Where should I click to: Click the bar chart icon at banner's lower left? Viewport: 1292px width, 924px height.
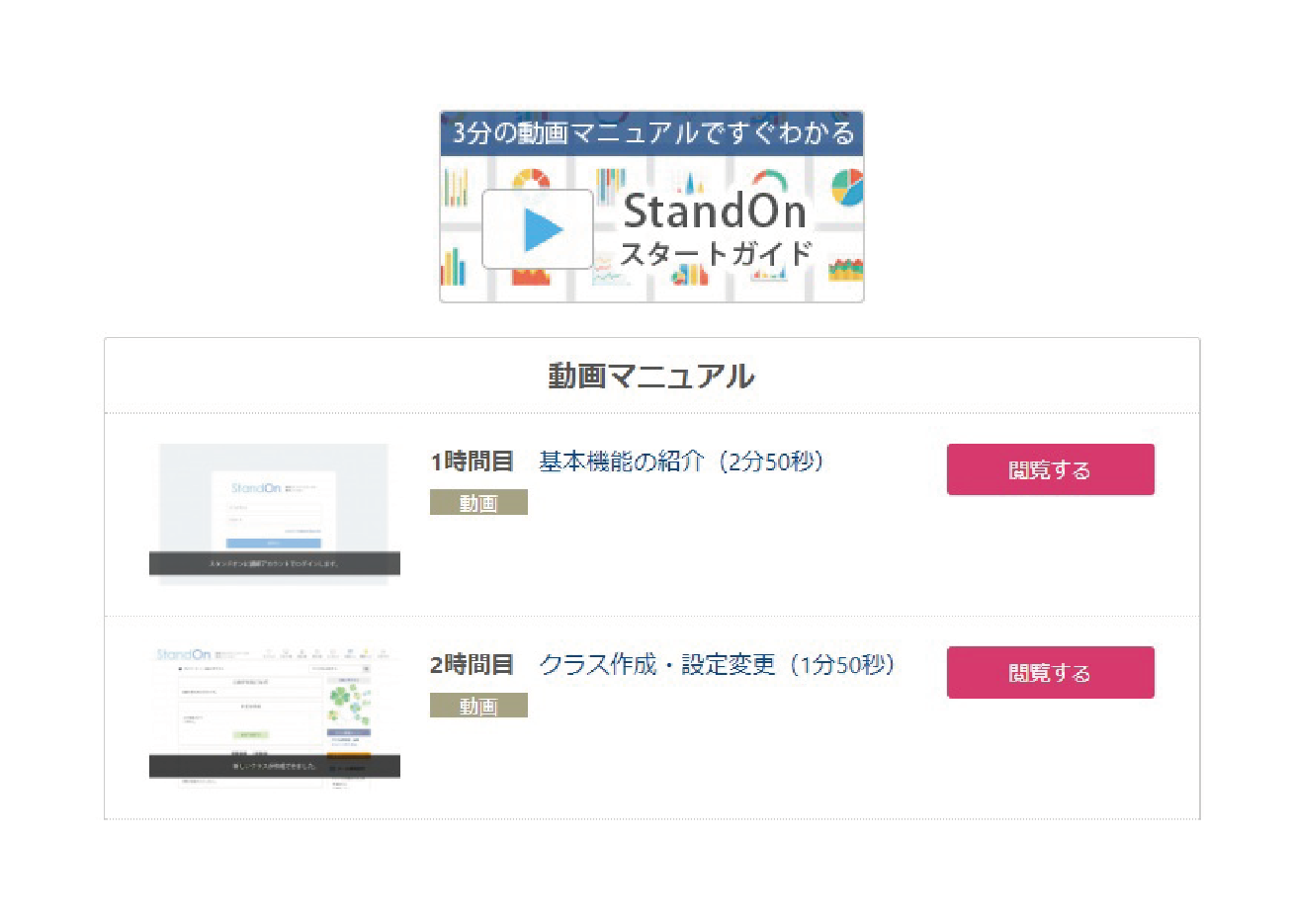click(x=454, y=266)
